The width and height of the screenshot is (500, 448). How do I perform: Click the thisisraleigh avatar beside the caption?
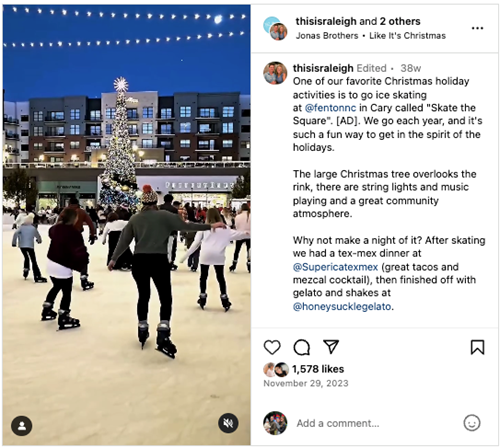(275, 73)
